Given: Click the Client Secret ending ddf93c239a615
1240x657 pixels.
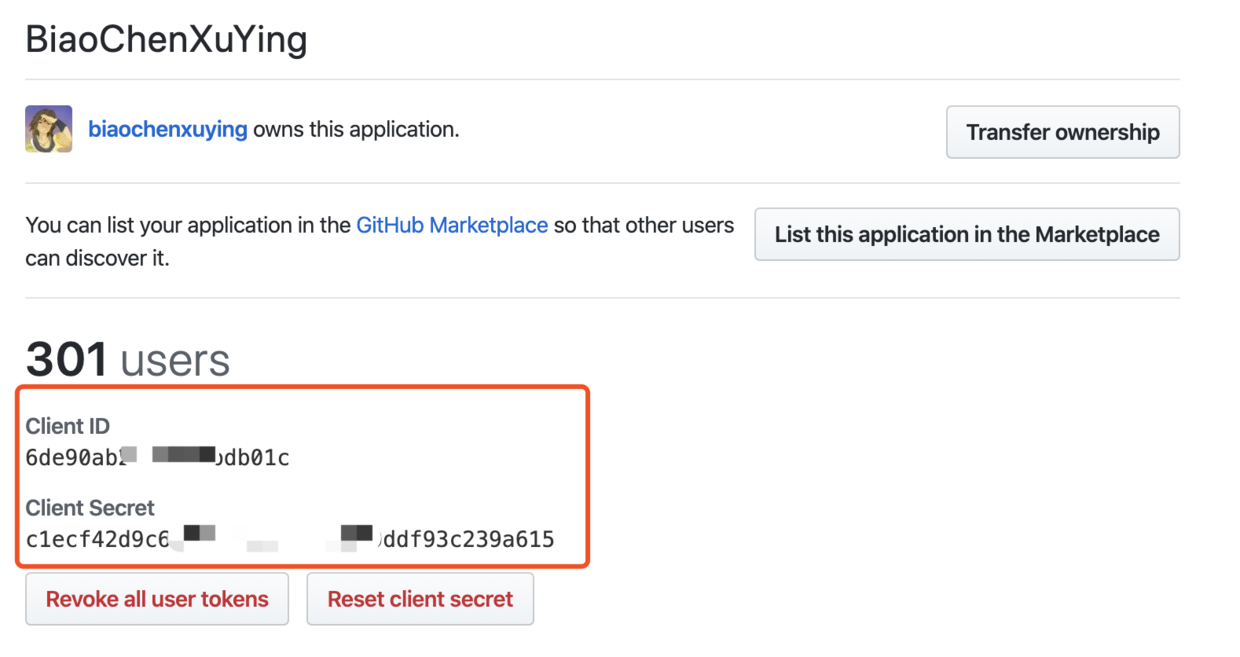Looking at the screenshot, I should 468,540.
